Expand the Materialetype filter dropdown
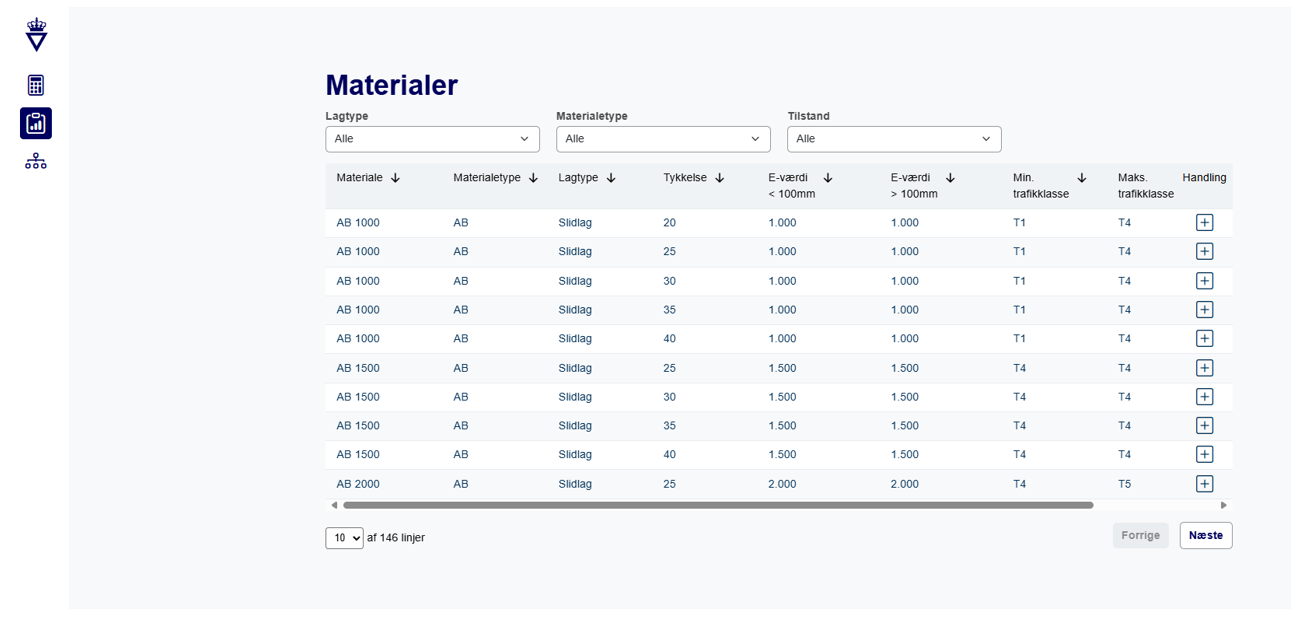Viewport: 1303px width, 620px height. (663, 139)
